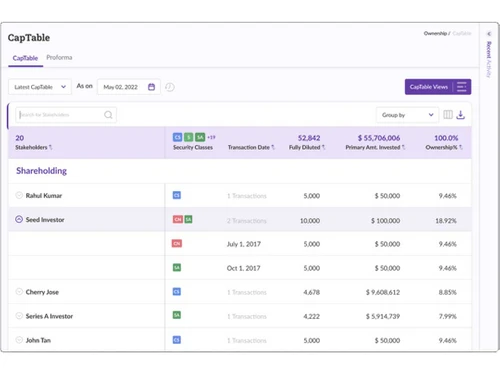
Task: Focus the Search for Stakeholders field
Action: point(66,115)
